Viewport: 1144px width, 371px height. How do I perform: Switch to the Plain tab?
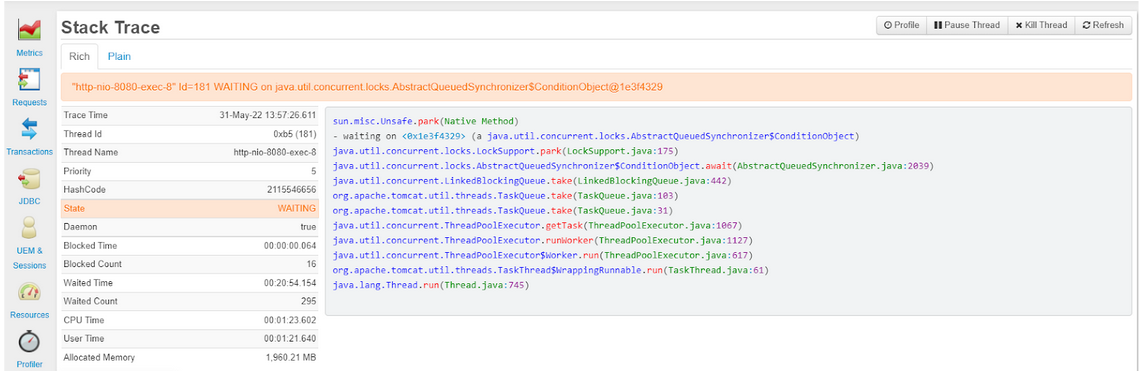point(120,56)
